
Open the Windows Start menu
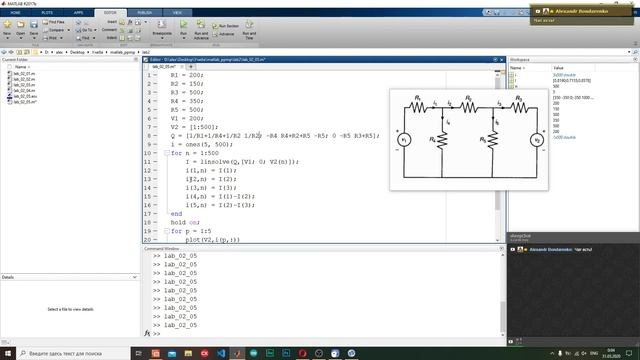point(7,353)
